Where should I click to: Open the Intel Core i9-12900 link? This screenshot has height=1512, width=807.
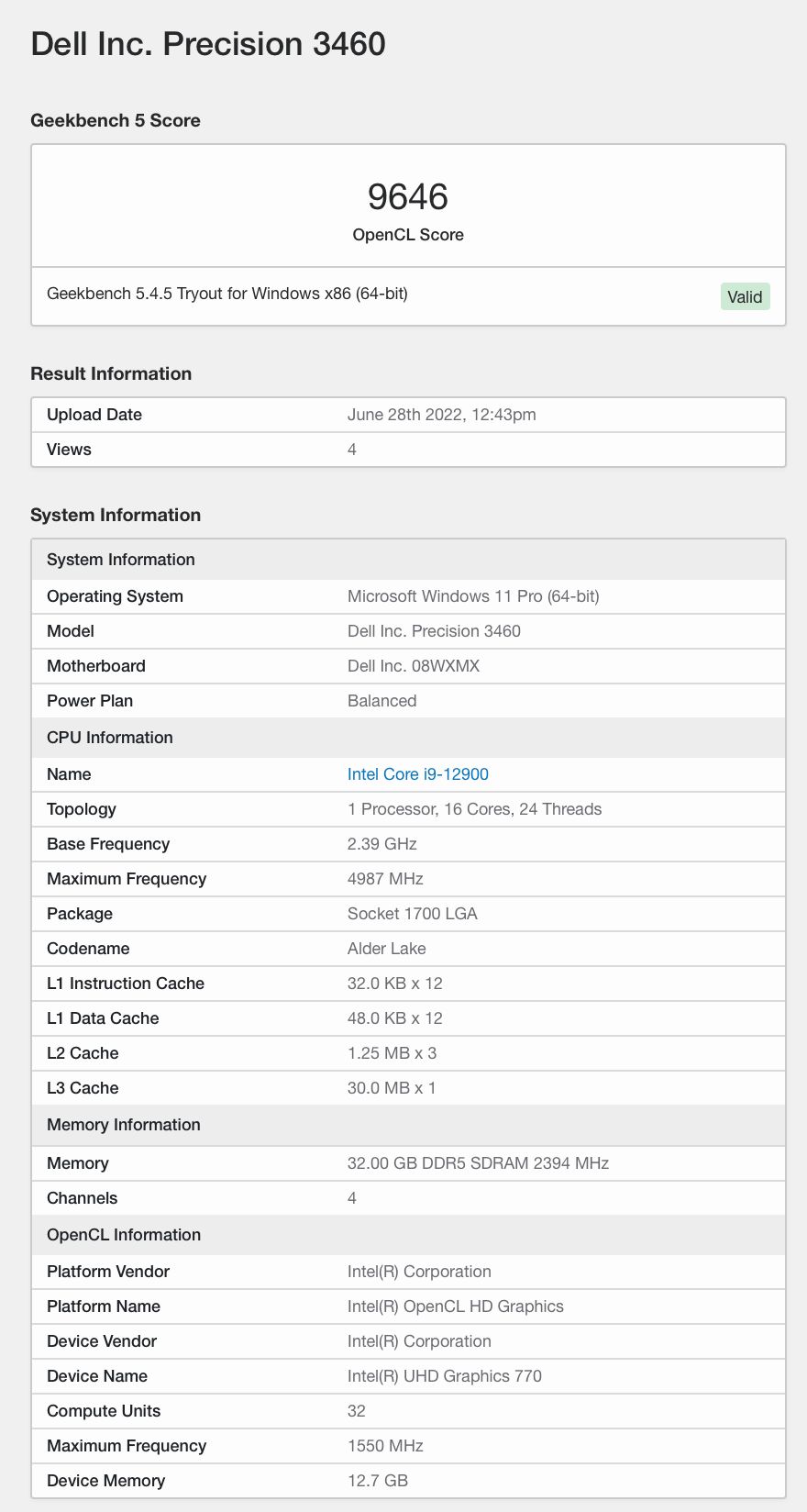pos(417,774)
